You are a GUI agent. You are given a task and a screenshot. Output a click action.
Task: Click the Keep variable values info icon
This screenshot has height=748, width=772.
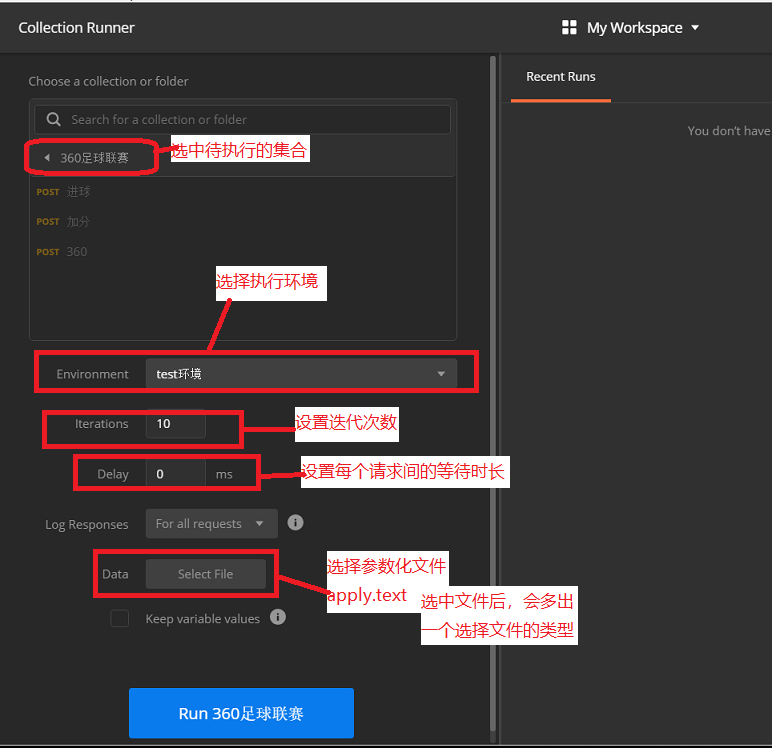point(278,617)
